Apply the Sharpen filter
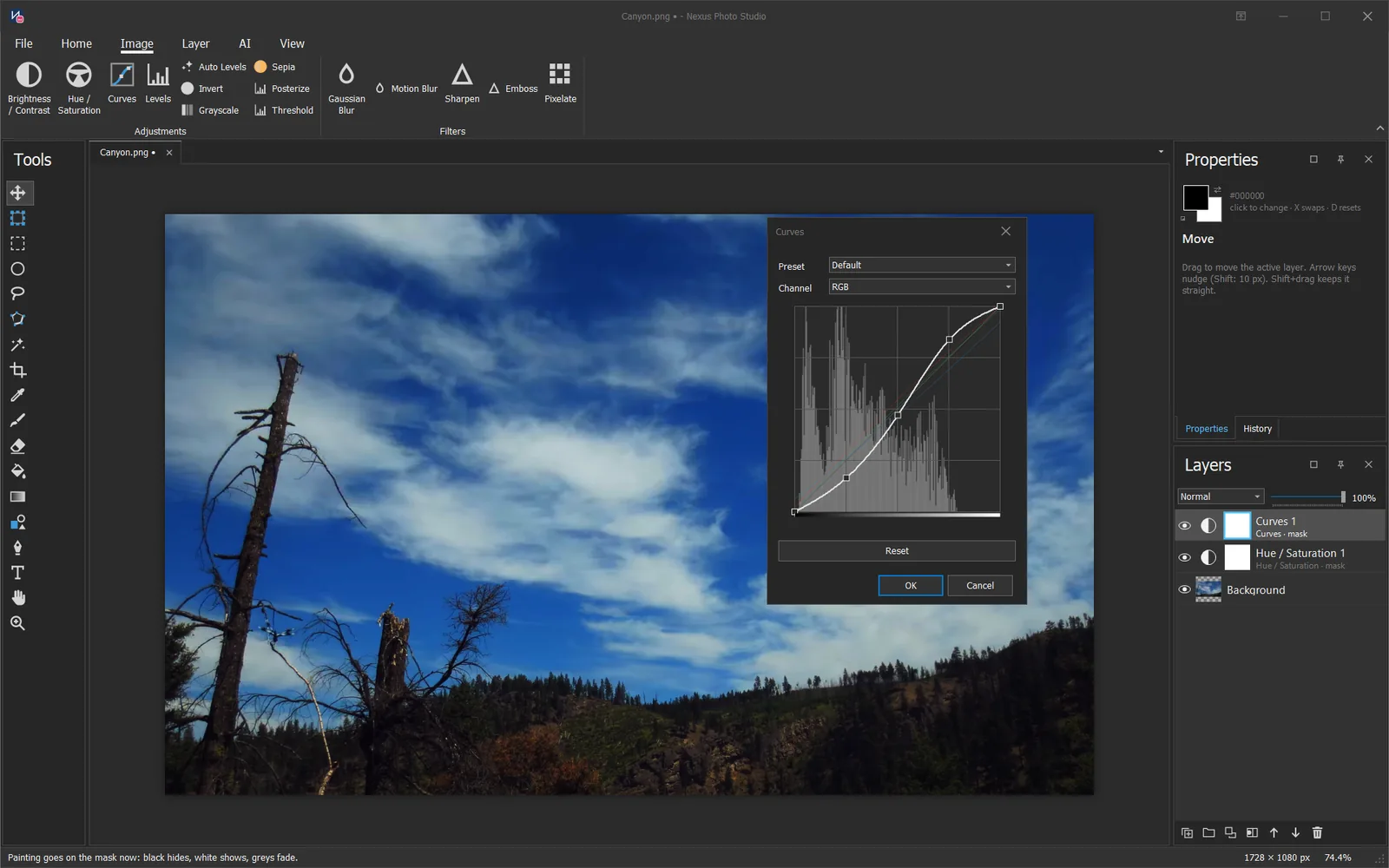1389x868 pixels. click(462, 83)
